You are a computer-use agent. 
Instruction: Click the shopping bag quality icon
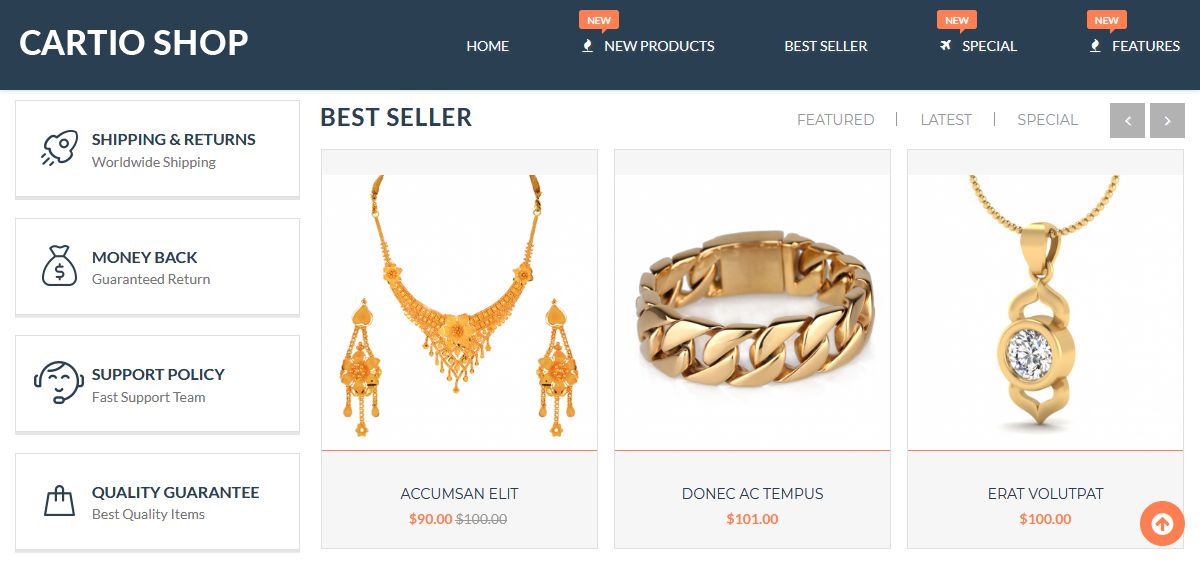pyautogui.click(x=59, y=501)
